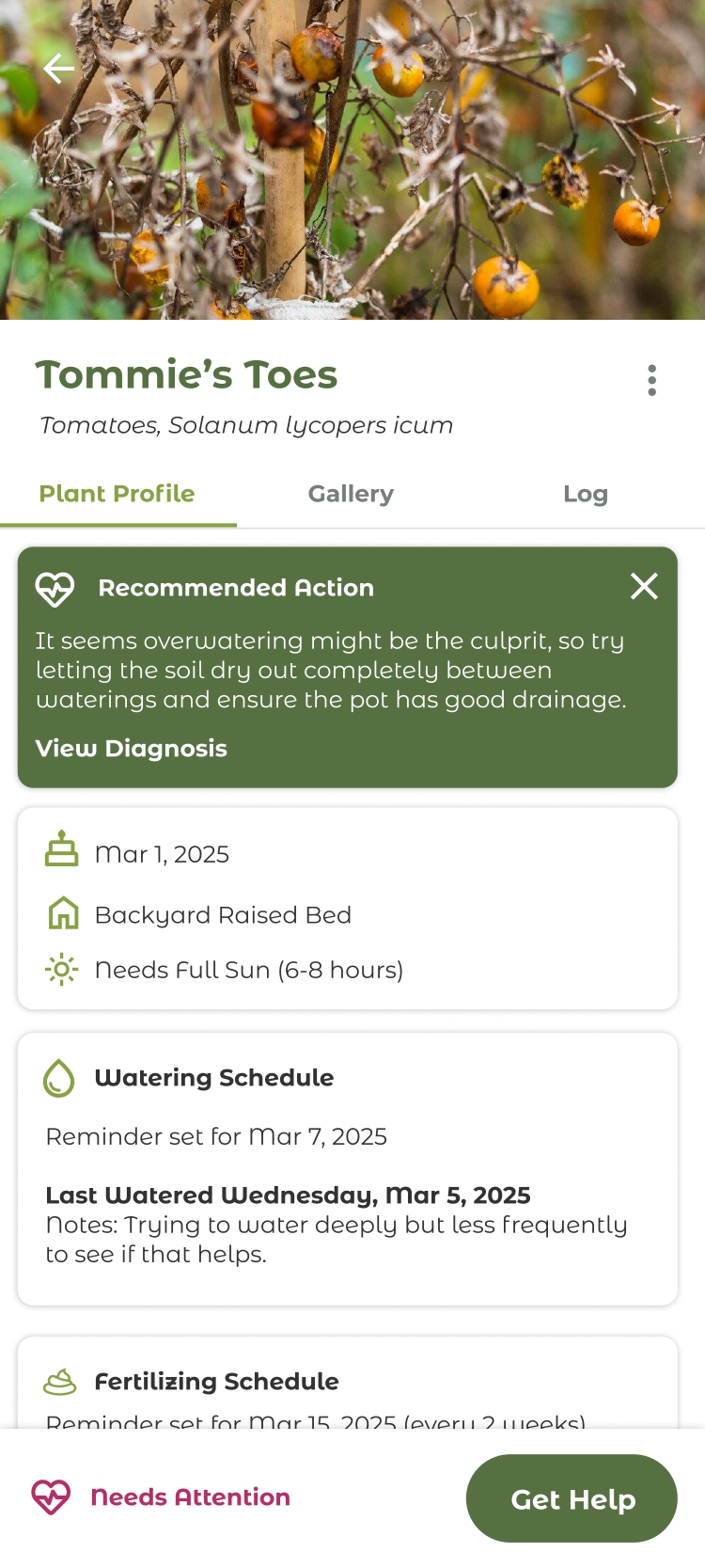Tap the back arrow icon
This screenshot has width=705, height=1568.
click(x=58, y=69)
